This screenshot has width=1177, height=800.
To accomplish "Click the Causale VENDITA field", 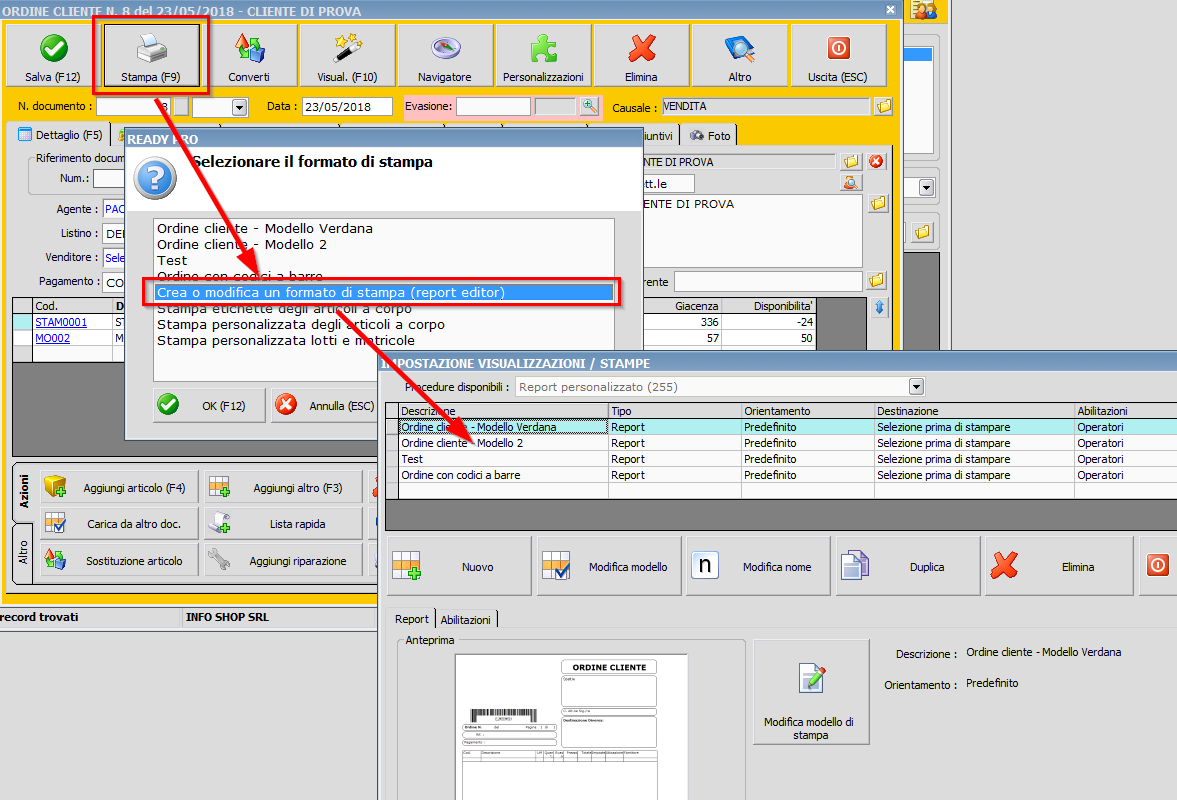I will click(x=765, y=107).
